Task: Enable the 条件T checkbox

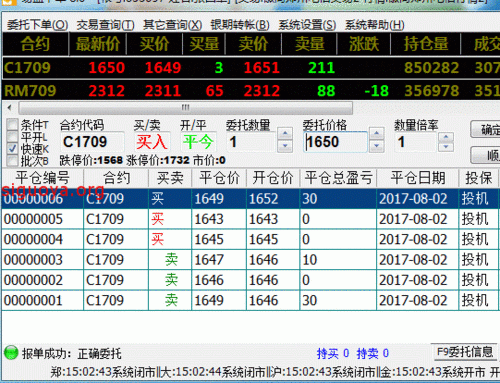Action: point(12,125)
